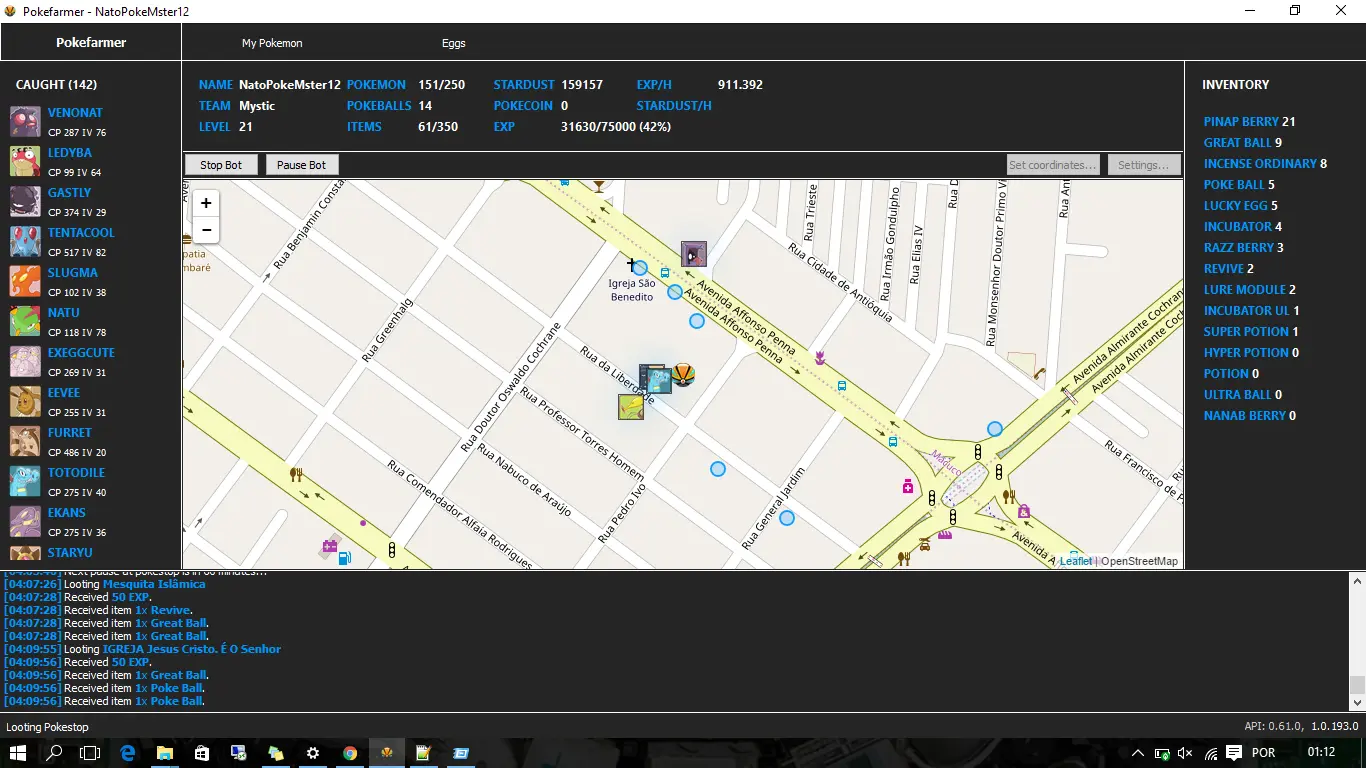Click the trainer name NatoPokeMster12 in stats
The image size is (1366, 768).
coord(290,85)
